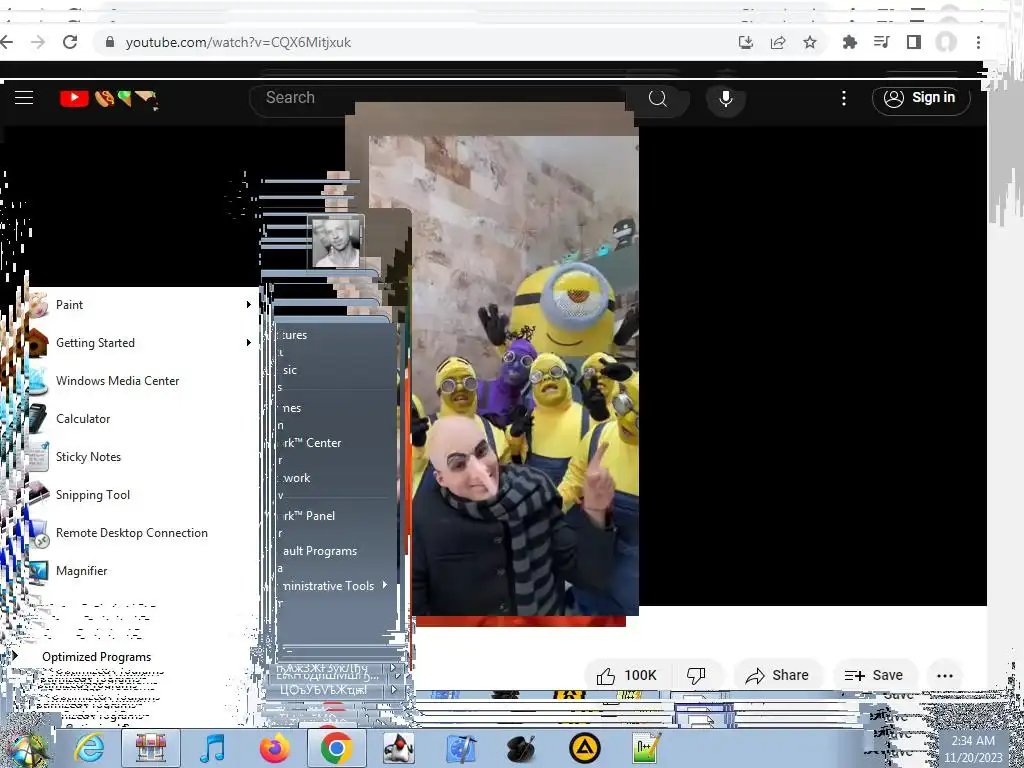Viewport: 1024px width, 768px height.
Task: Go forward in Chrome's history
Action: (39, 42)
